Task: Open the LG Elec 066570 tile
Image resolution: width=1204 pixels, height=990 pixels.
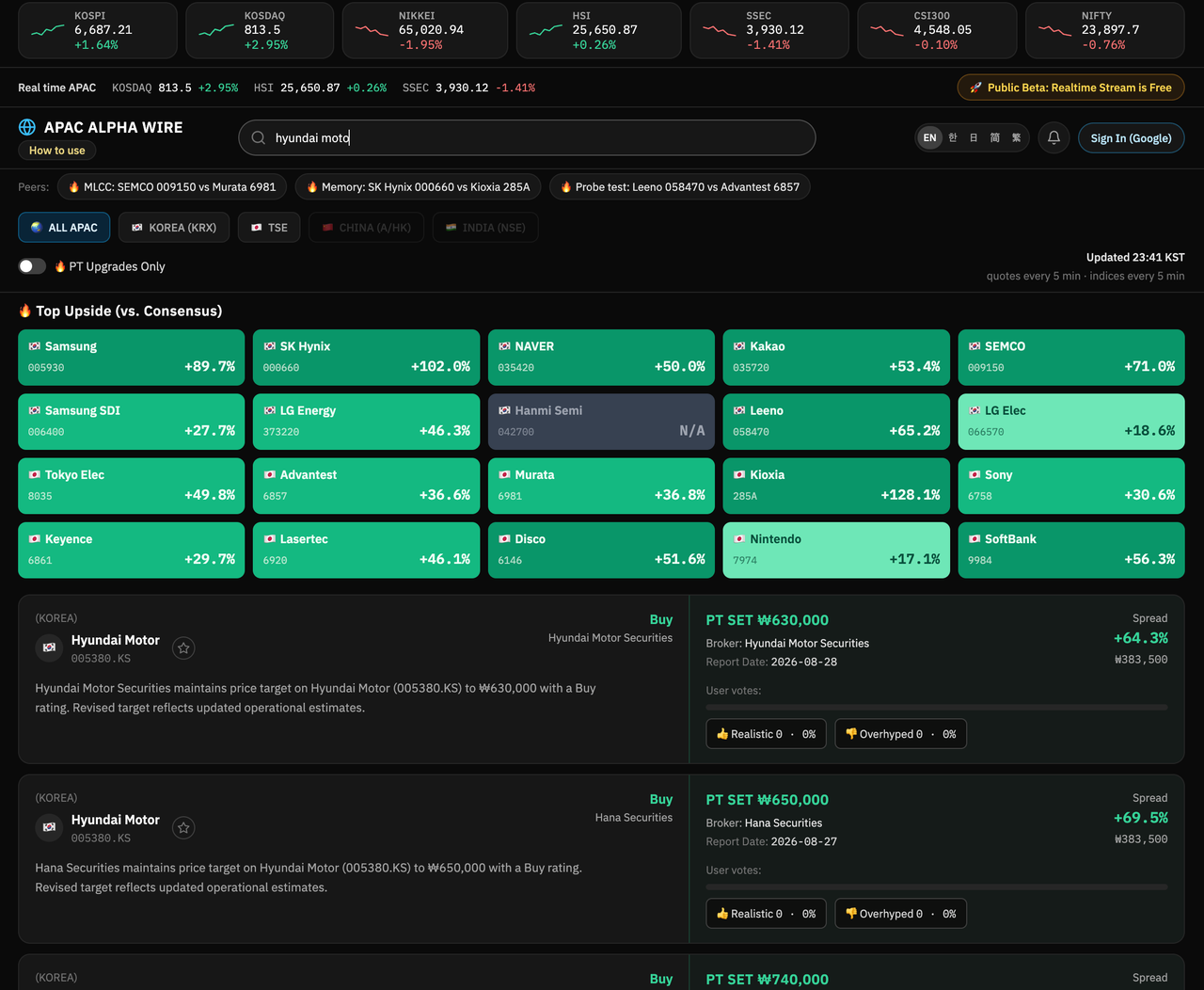Action: pyautogui.click(x=1071, y=422)
